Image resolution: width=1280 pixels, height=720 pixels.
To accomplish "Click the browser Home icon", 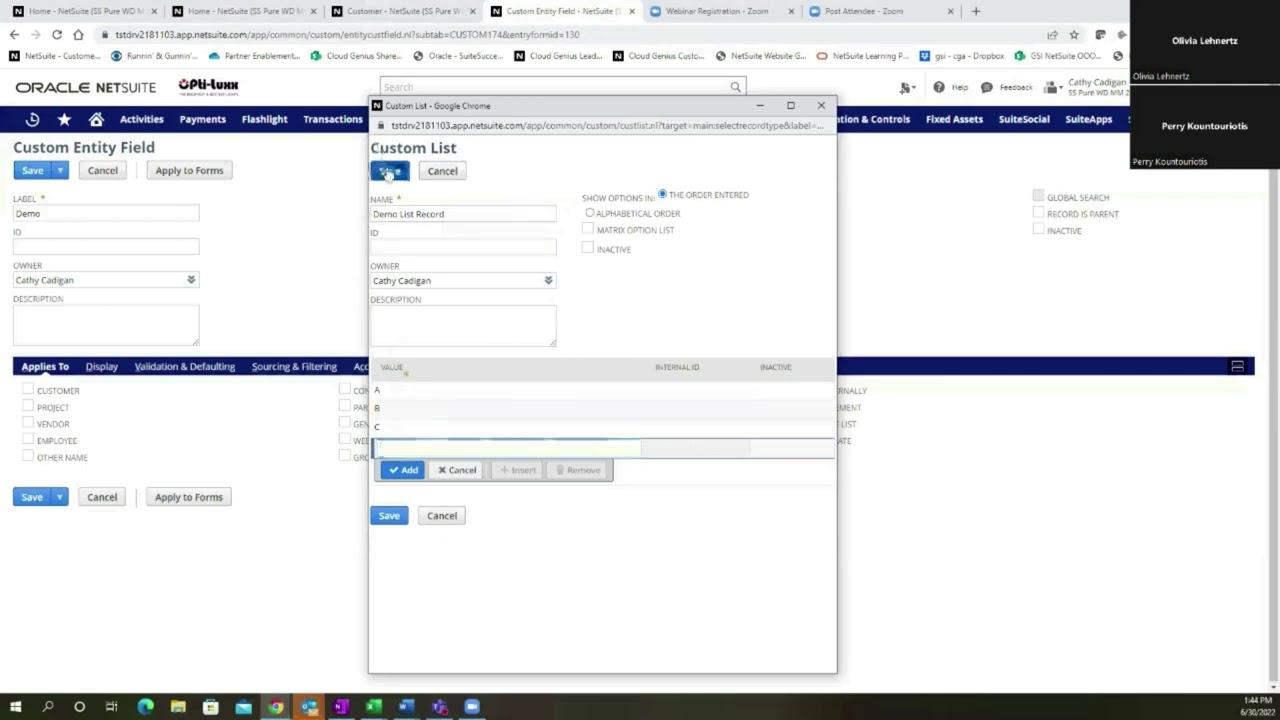I will coord(78,34).
